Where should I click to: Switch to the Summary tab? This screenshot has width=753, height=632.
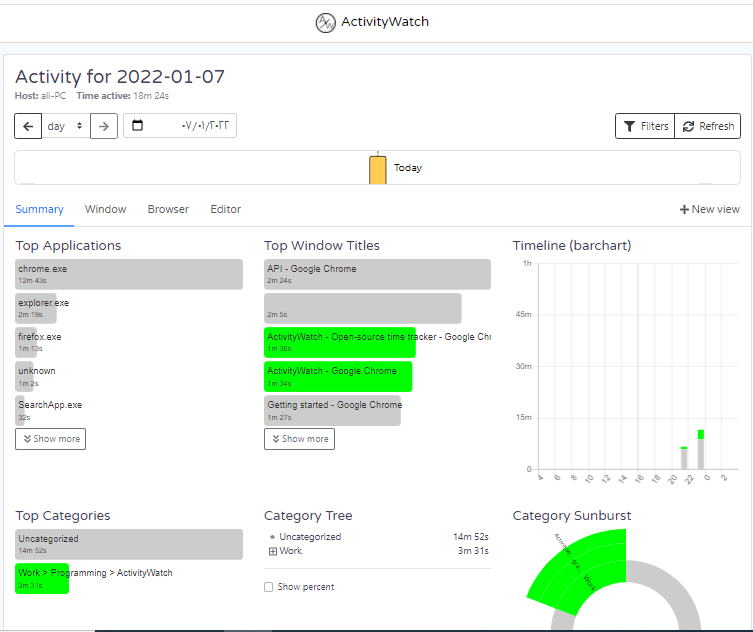click(39, 209)
